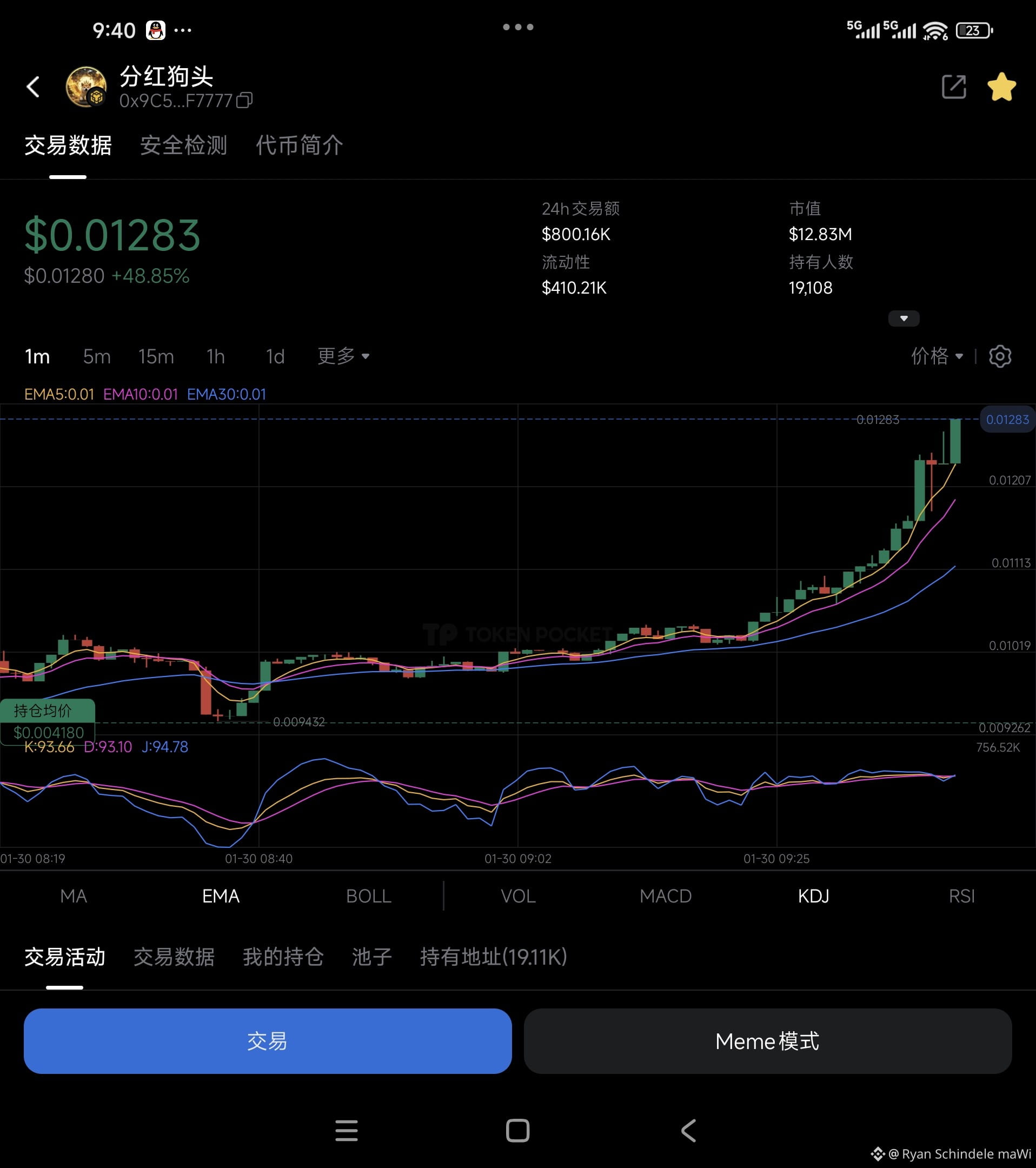Open the 分红狗头 token avatar

pos(86,87)
